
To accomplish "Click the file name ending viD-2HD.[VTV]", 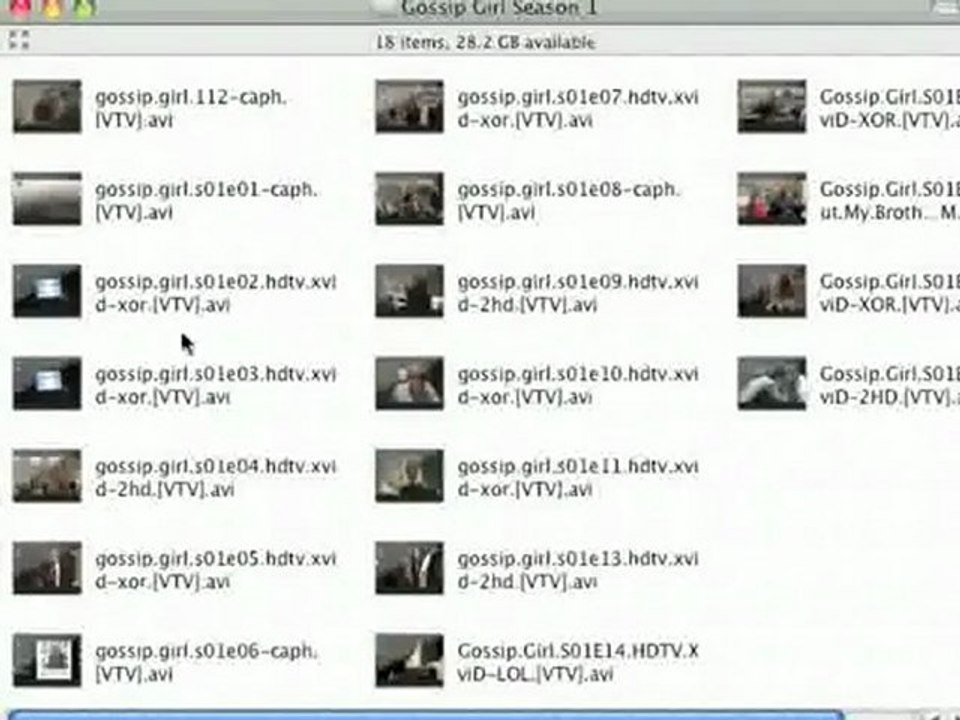I will click(x=890, y=386).
